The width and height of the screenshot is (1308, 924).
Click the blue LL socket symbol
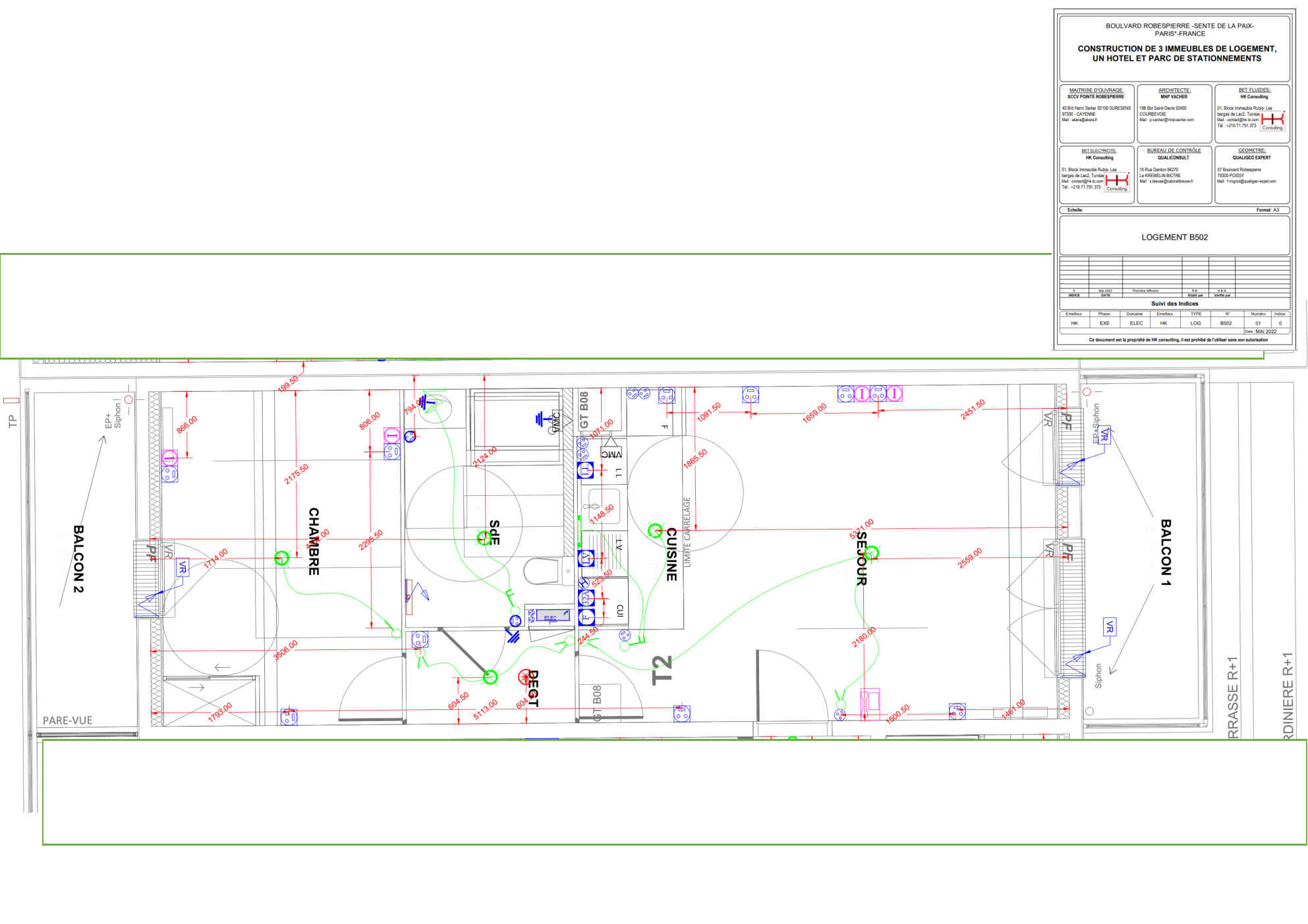coord(585,470)
